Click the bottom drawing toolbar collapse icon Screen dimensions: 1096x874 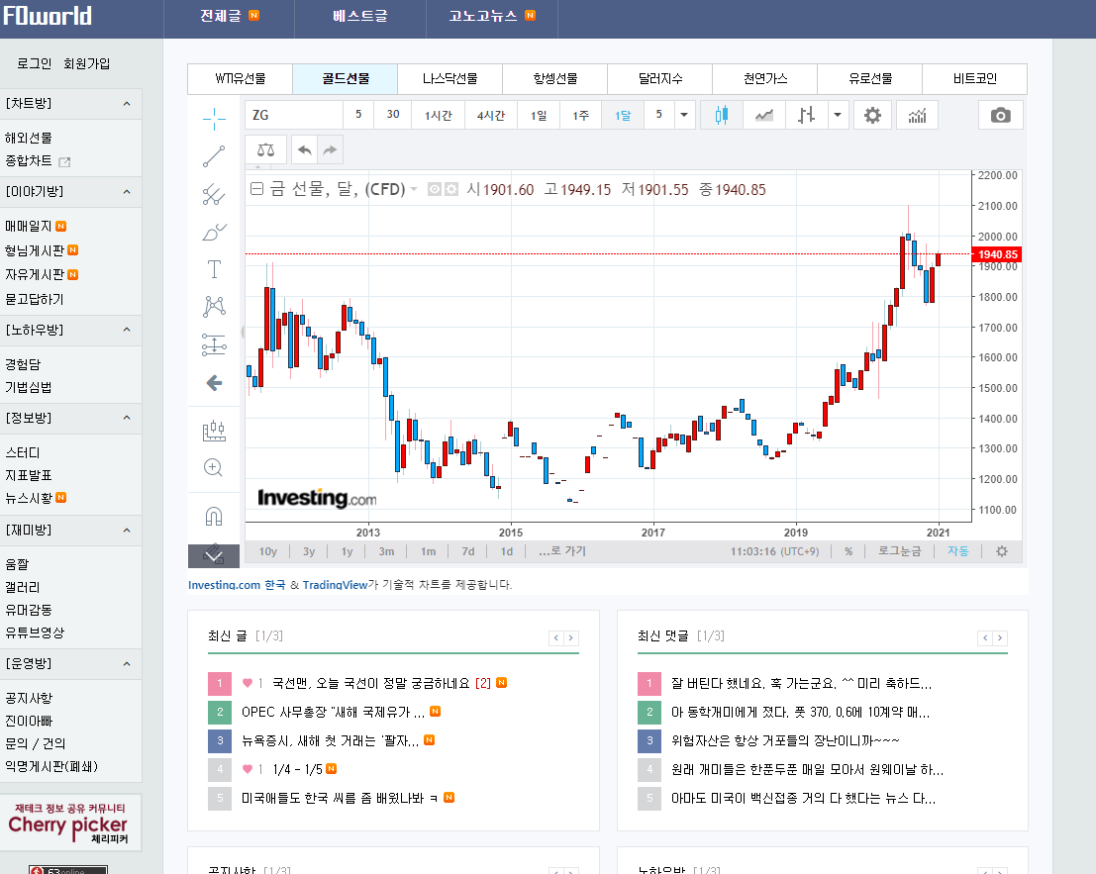click(x=214, y=556)
